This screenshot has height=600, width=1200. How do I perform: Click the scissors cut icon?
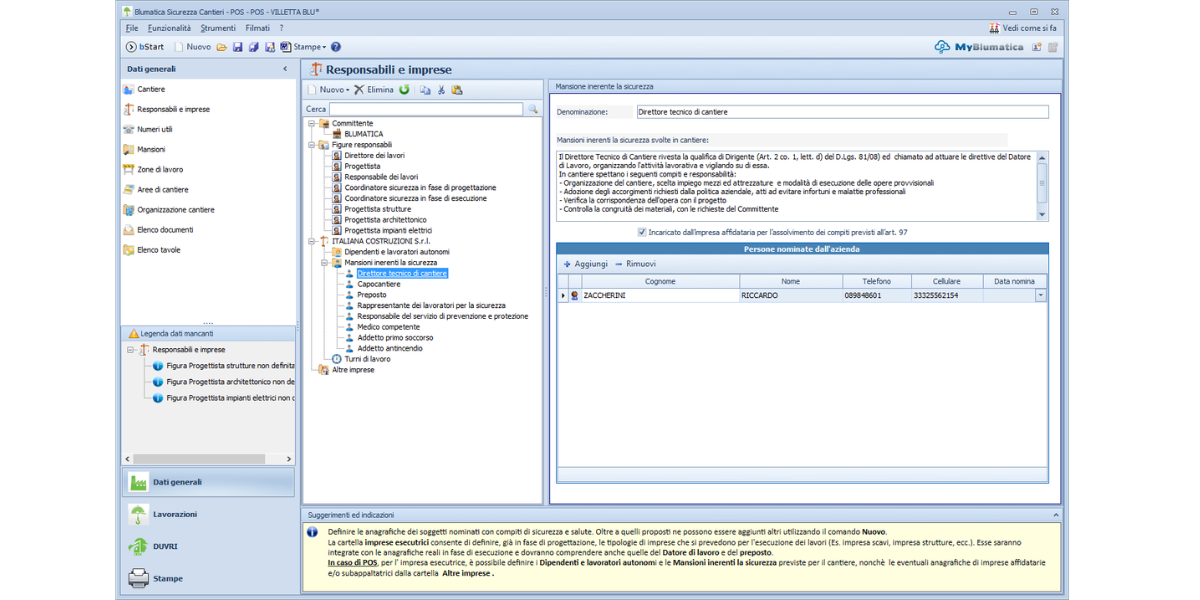click(x=441, y=90)
